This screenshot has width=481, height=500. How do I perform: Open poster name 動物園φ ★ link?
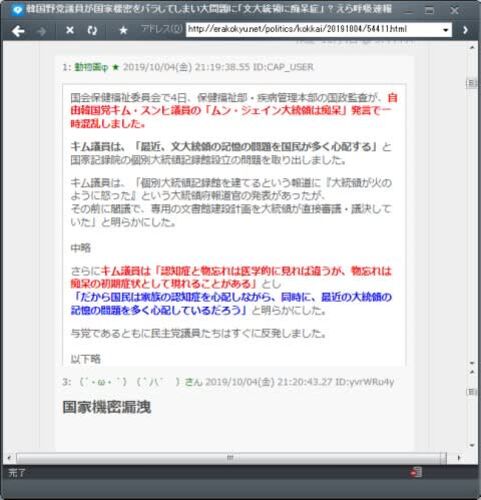91,67
